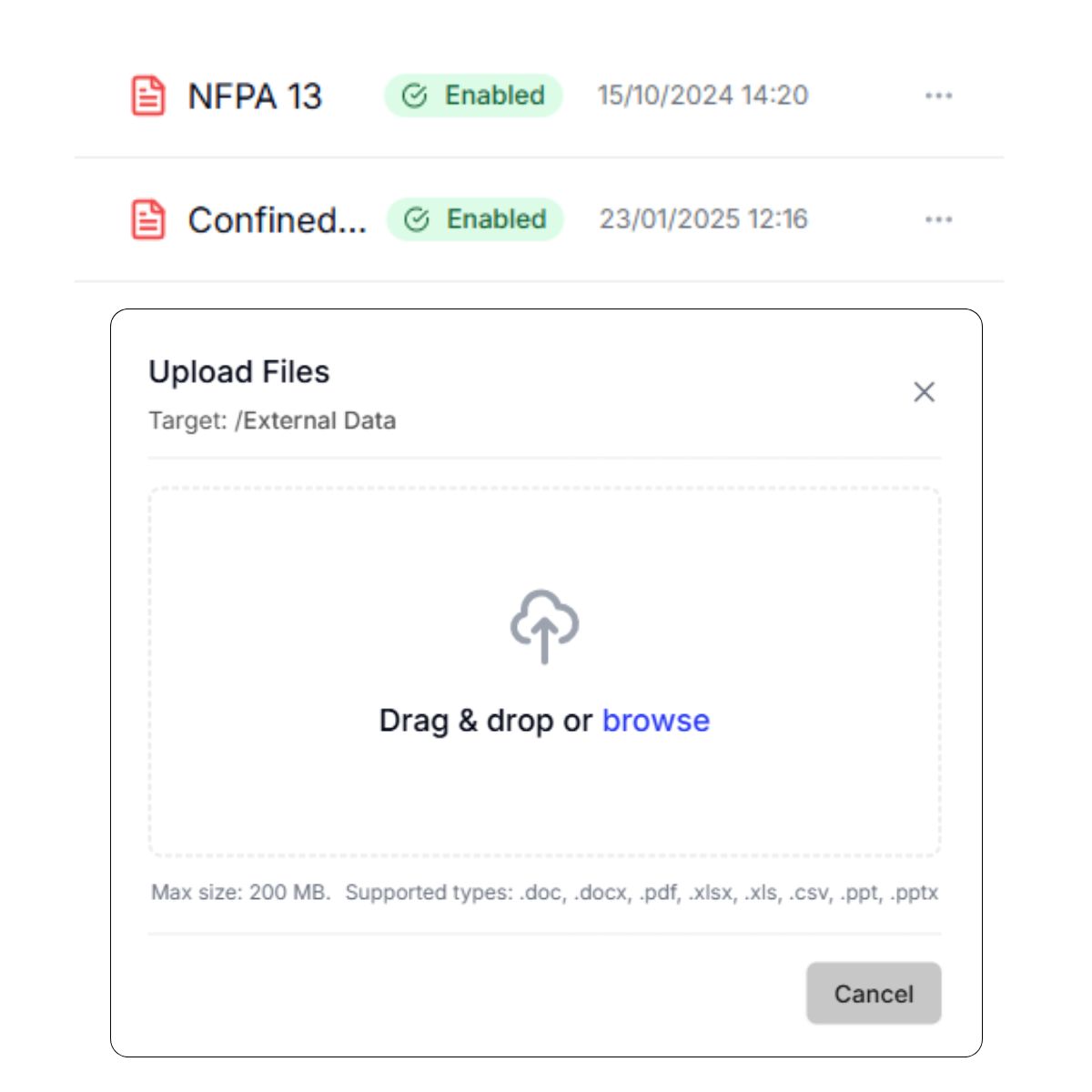Click the cloud upload icon

544,626
